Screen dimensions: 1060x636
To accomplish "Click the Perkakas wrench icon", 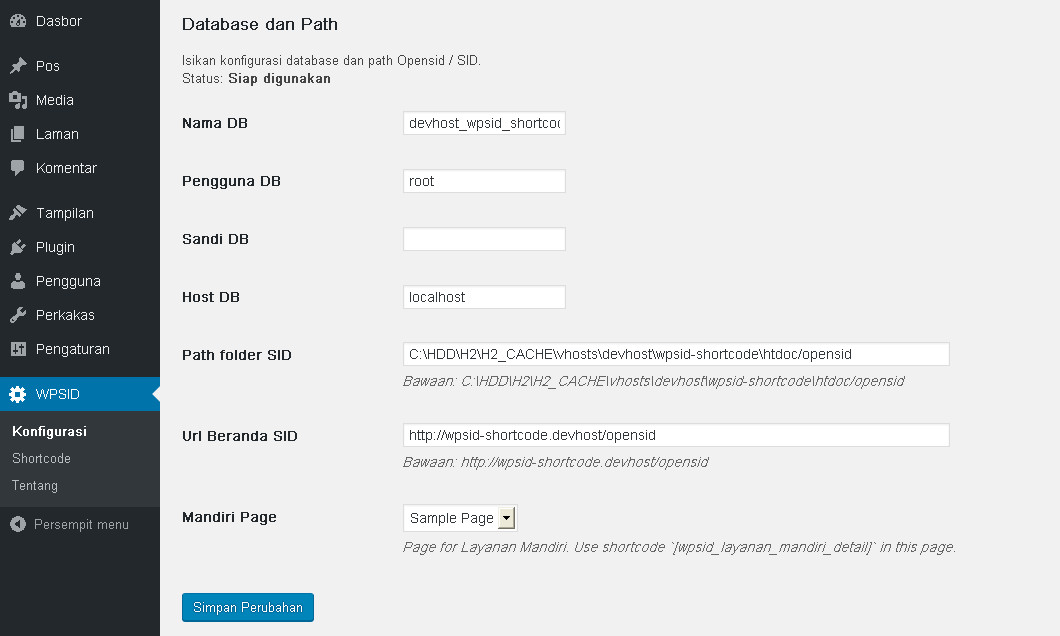I will point(18,315).
